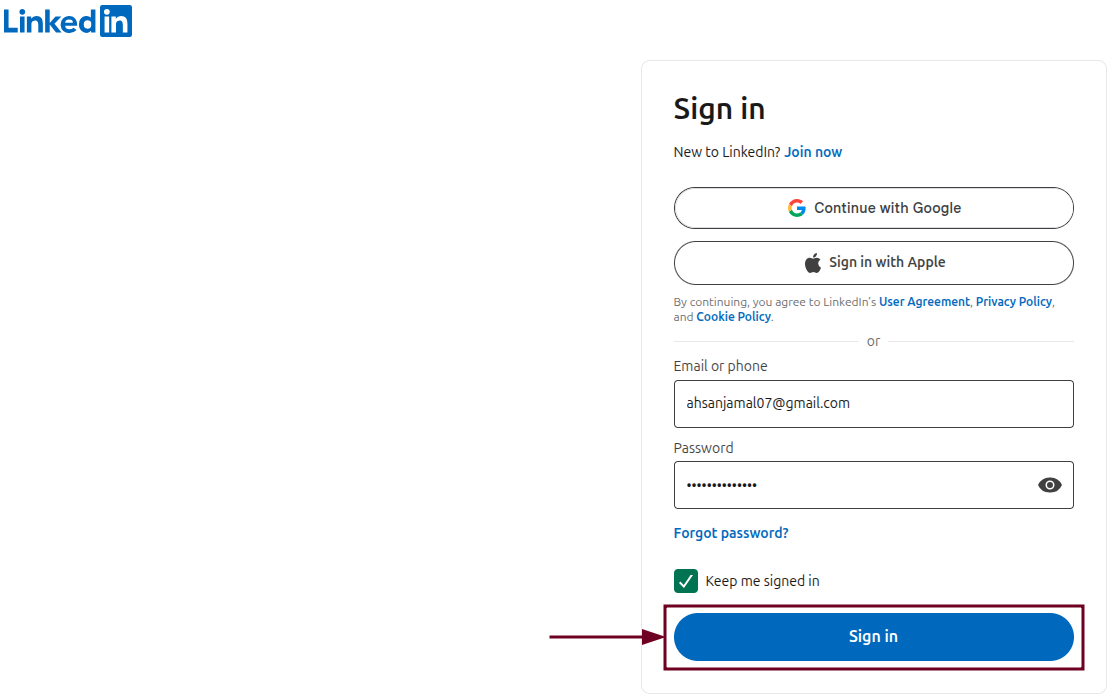1114x700 pixels.
Task: Click the "Email or phone" input field
Action: pos(873,403)
